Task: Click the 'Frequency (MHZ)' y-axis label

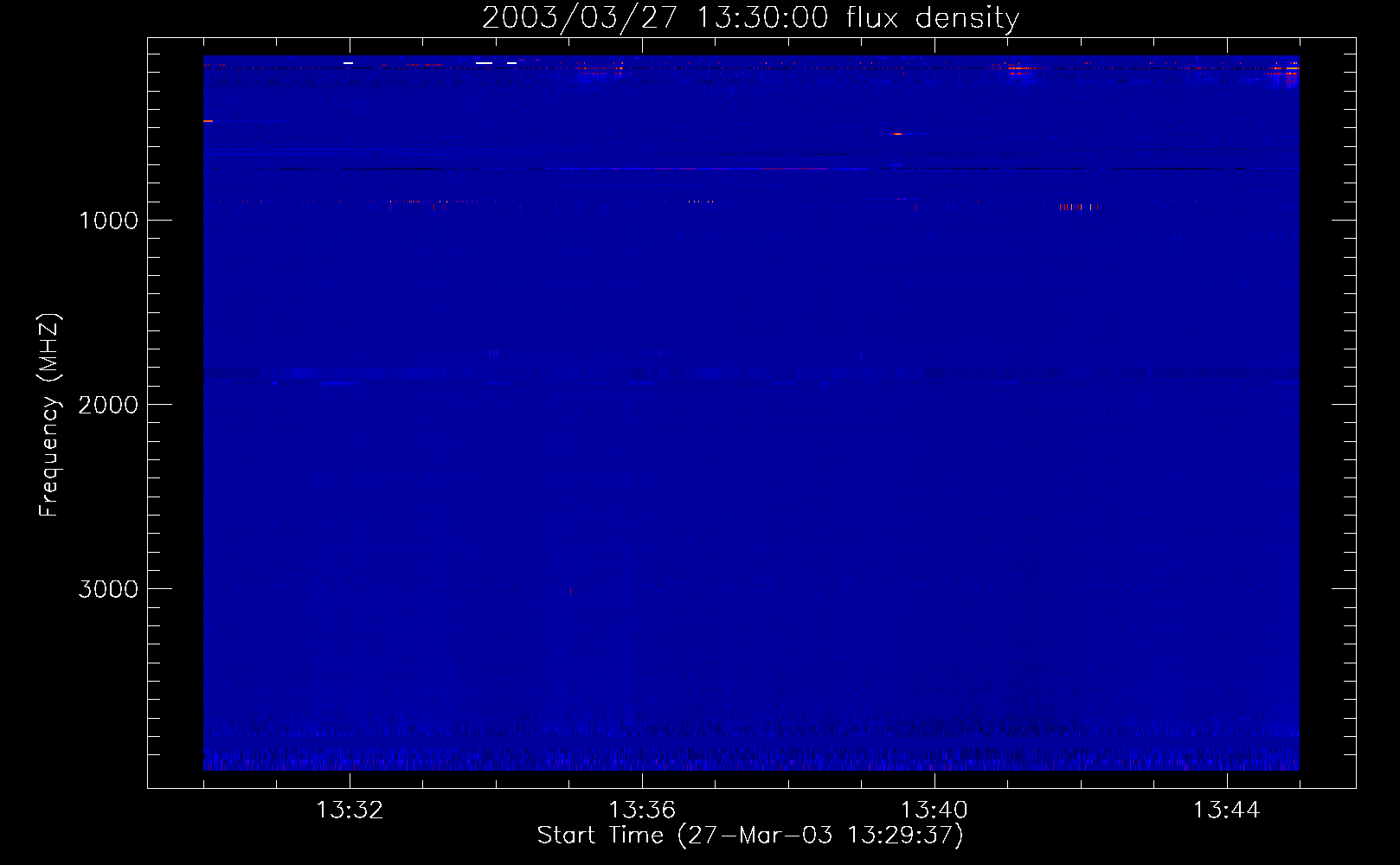Action: click(x=49, y=415)
